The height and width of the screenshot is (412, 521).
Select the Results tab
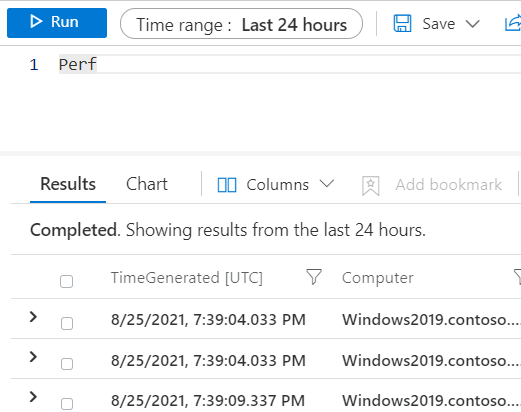point(68,184)
